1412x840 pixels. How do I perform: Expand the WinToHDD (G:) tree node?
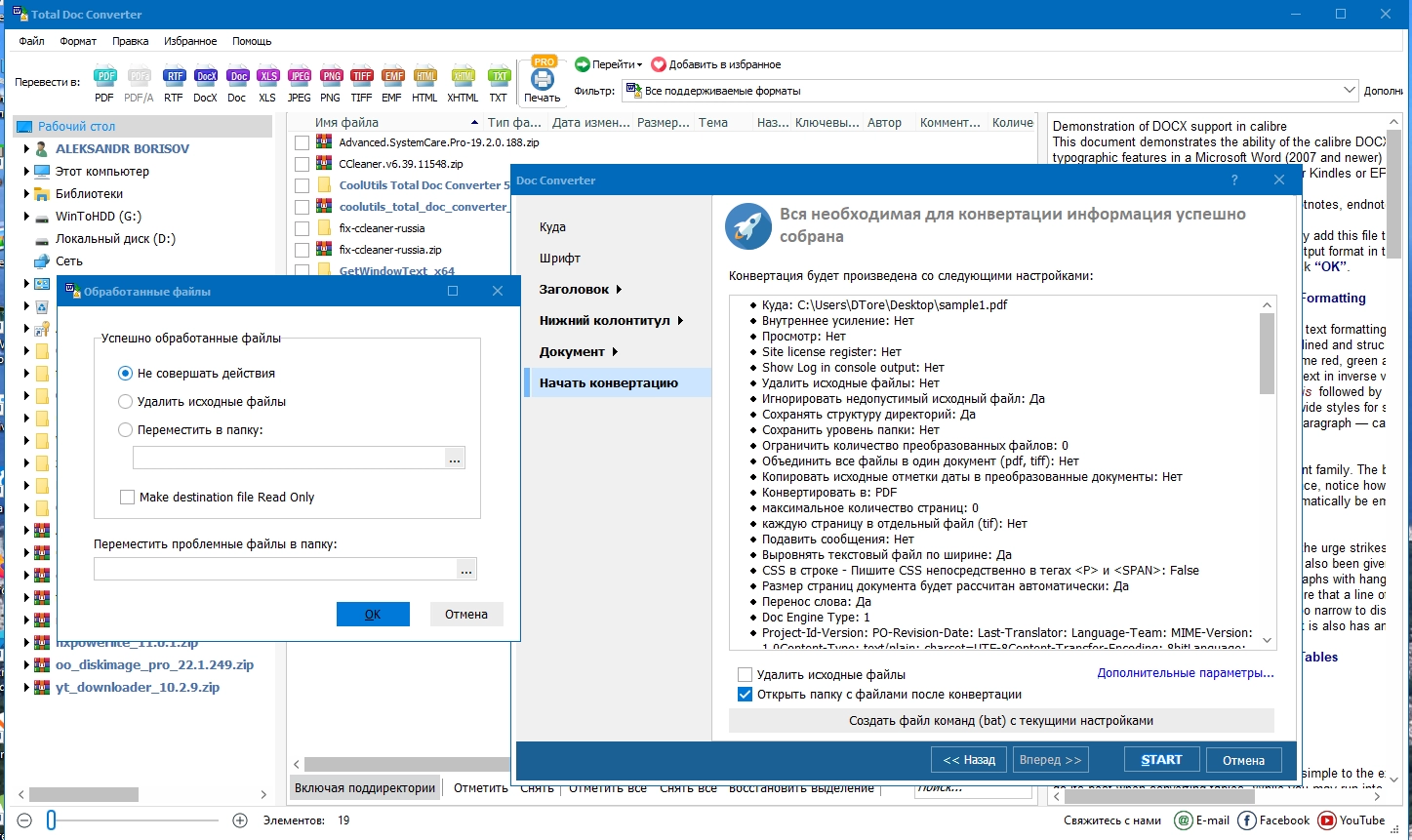(x=26, y=217)
